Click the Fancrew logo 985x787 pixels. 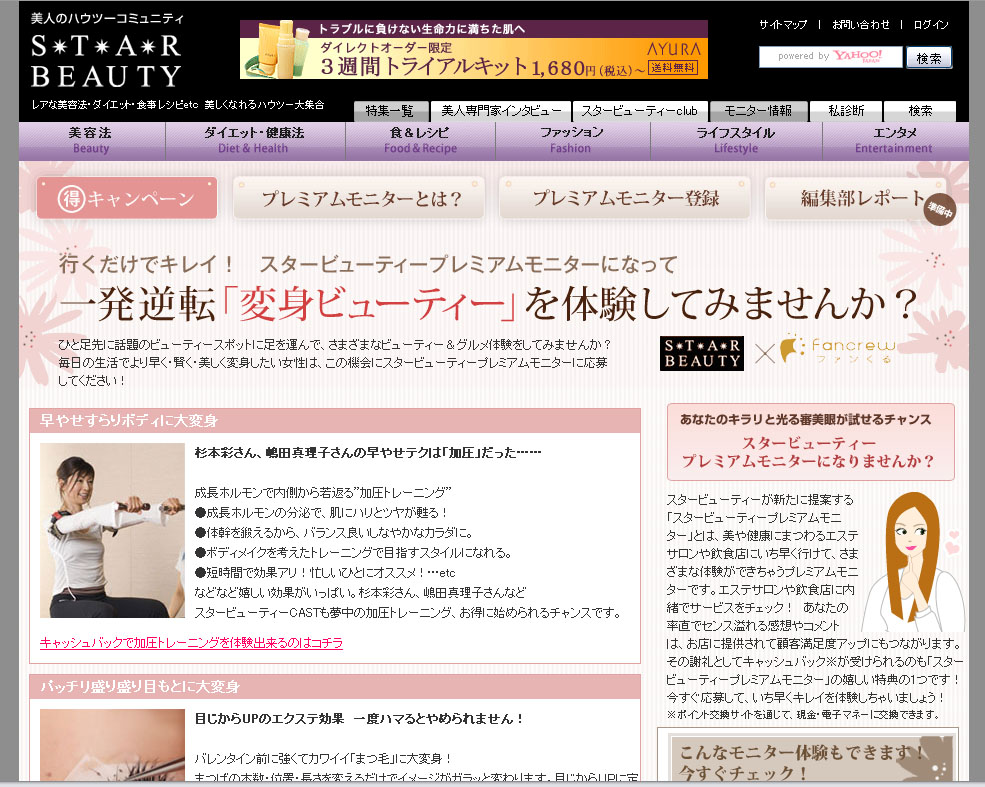pyautogui.click(x=837, y=349)
